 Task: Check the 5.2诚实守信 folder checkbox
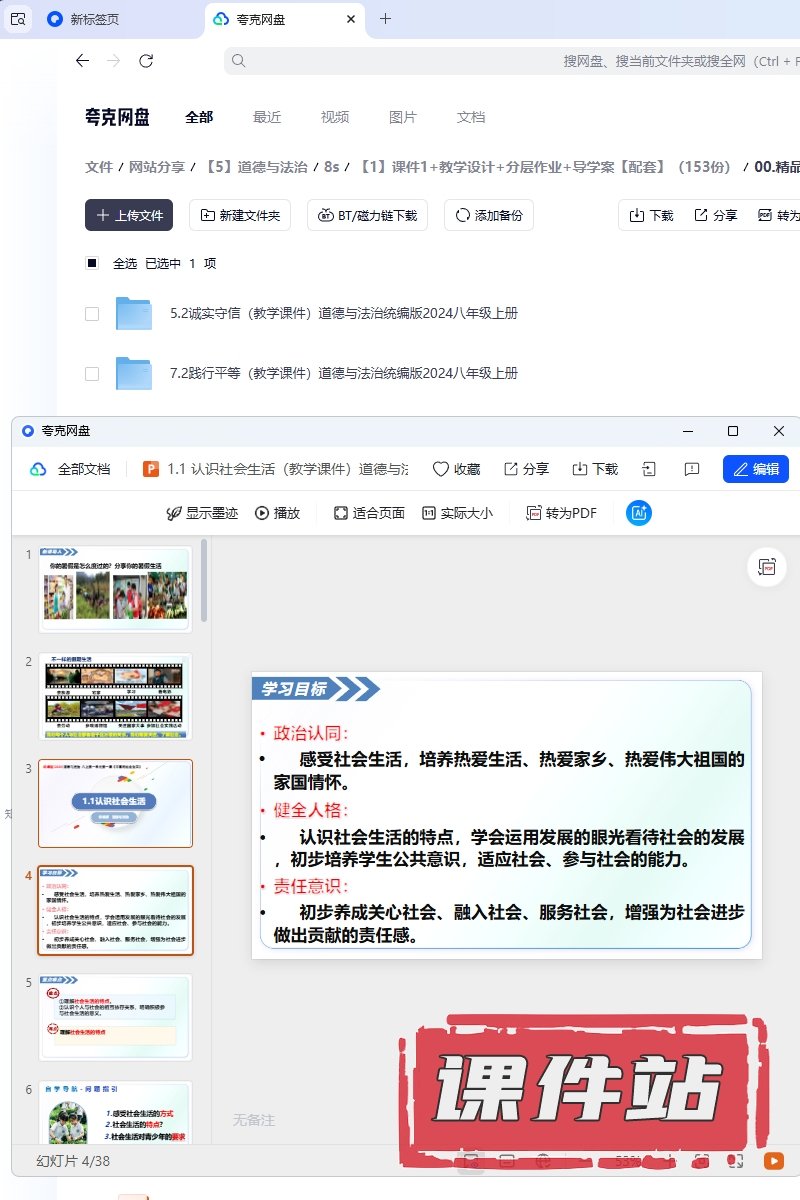point(92,314)
